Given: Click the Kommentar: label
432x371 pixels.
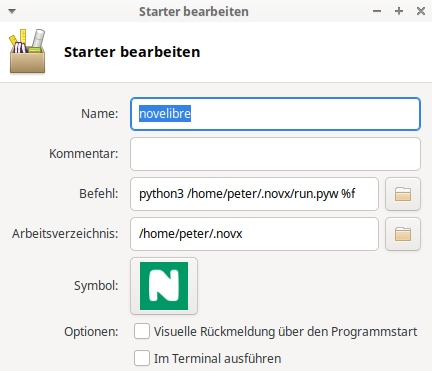Looking at the screenshot, I should (84, 154).
